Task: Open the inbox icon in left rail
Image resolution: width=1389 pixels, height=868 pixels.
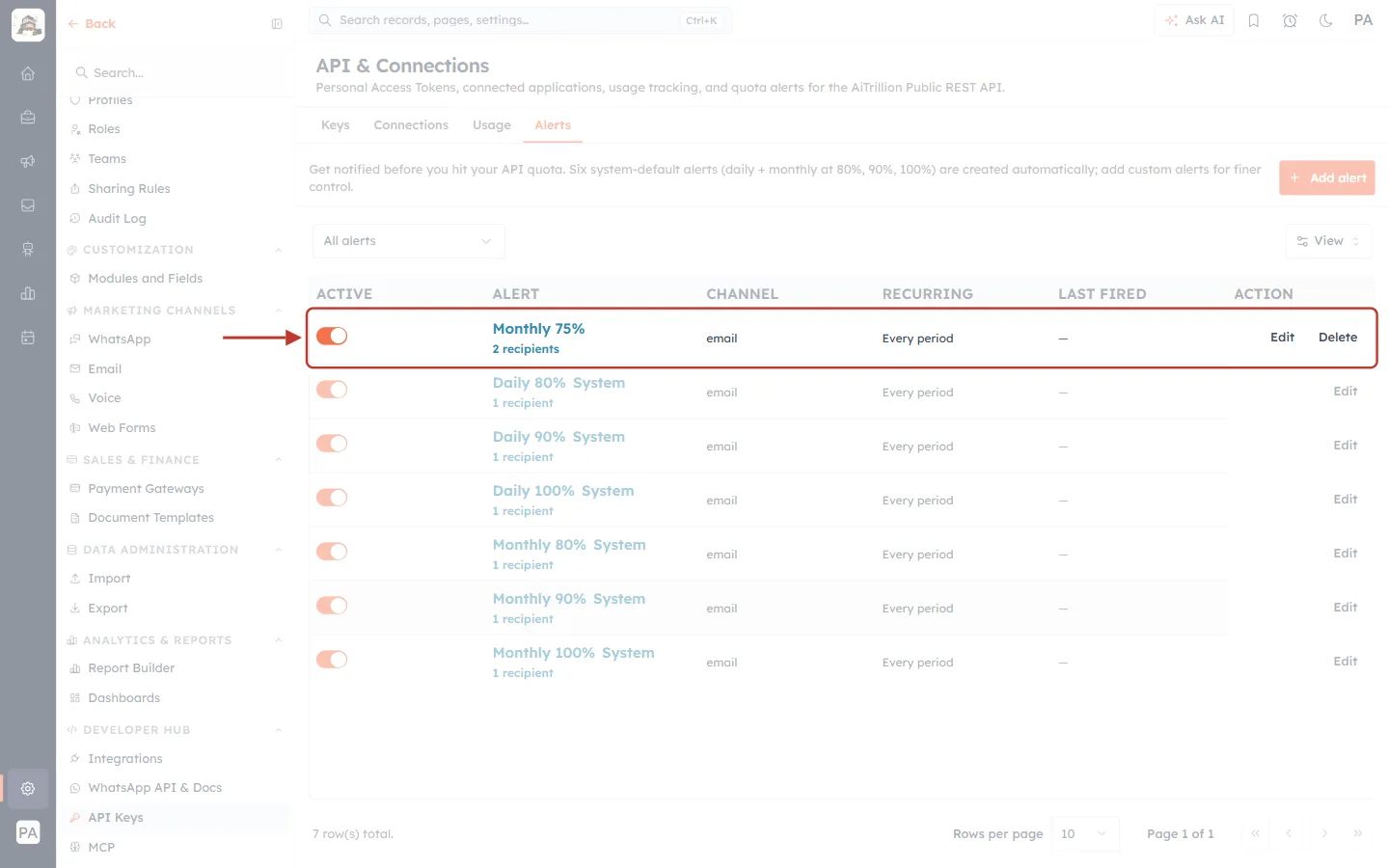Action: click(x=28, y=205)
